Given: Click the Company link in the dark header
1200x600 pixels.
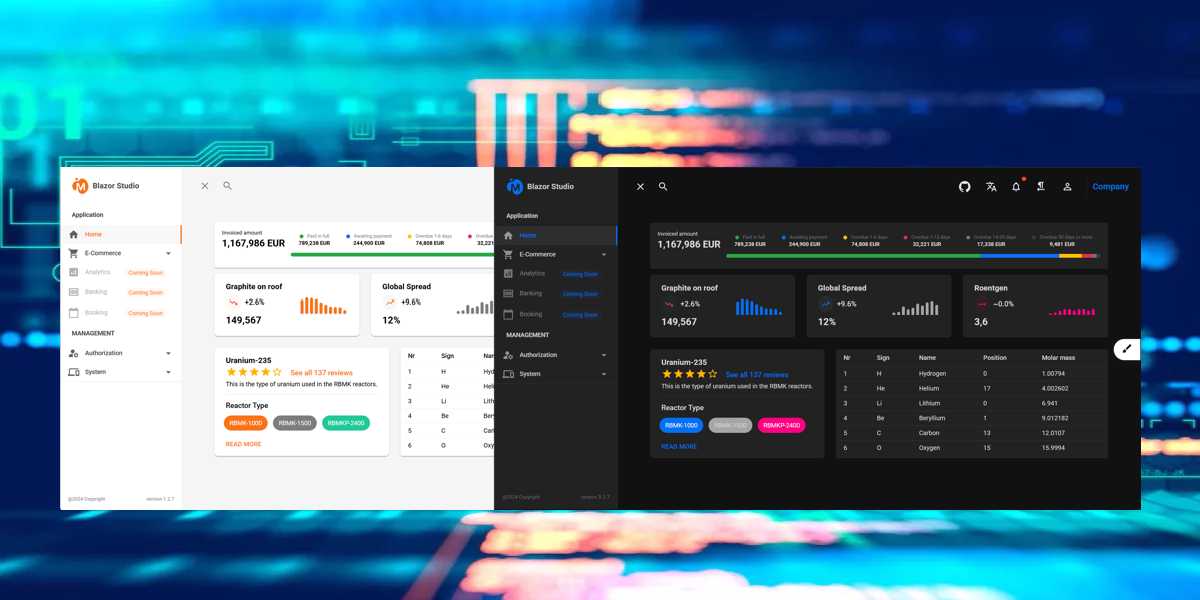Looking at the screenshot, I should pos(1110,187).
